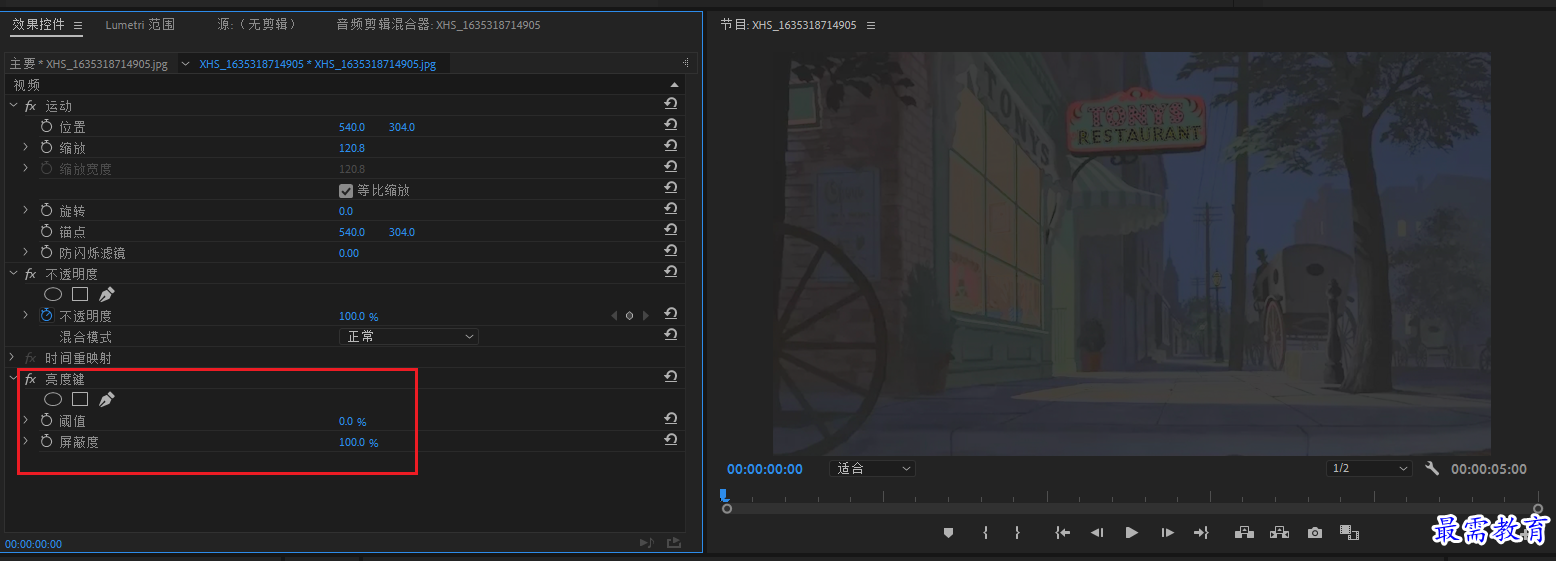Screen dimensions: 1556x561
Task: Reset the 运动 motion effect
Action: point(671,104)
